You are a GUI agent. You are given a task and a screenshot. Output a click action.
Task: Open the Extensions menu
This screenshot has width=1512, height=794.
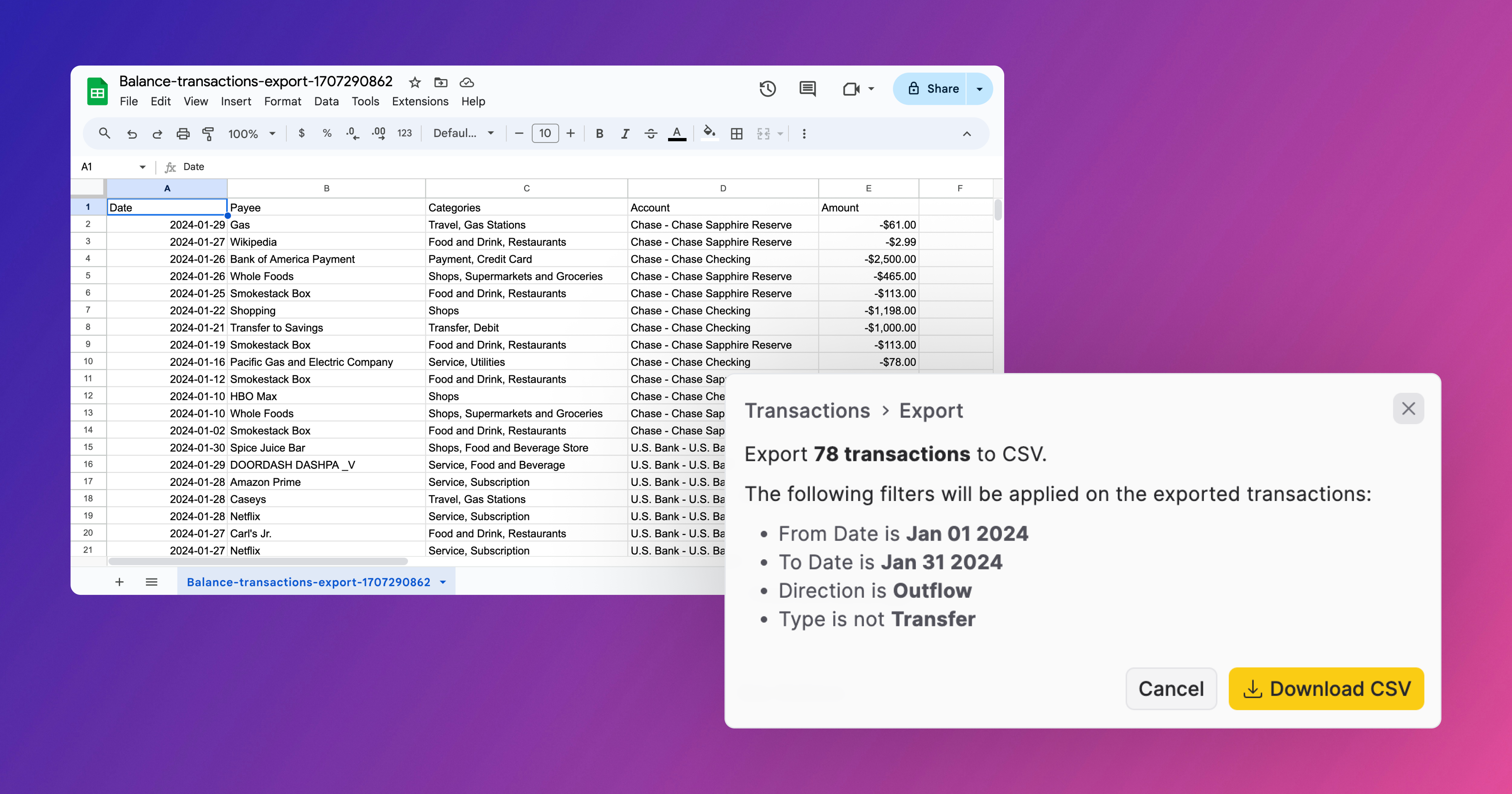pos(420,101)
